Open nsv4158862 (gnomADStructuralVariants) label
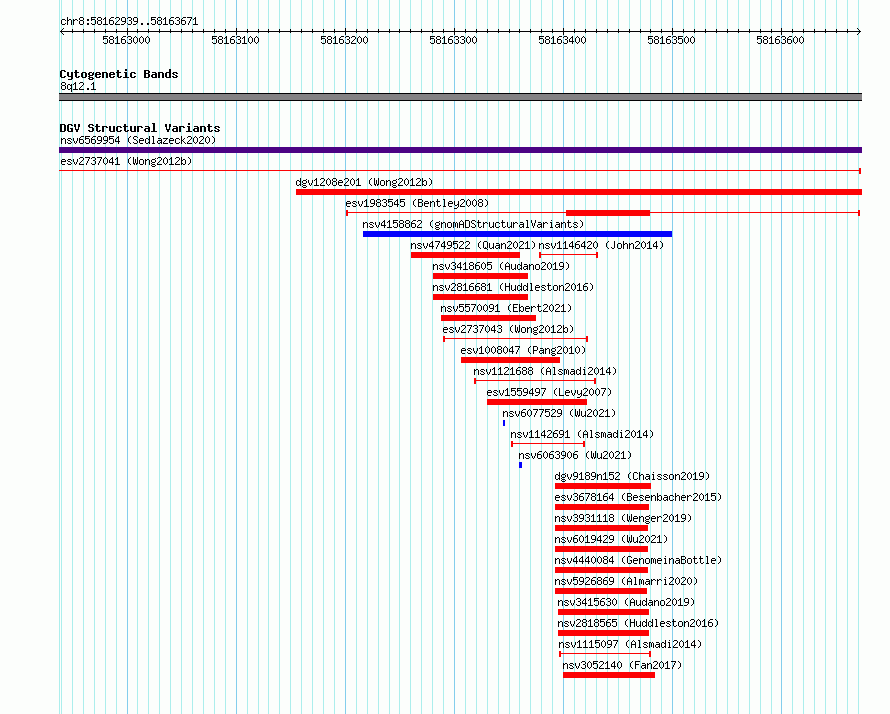Image resolution: width=890 pixels, height=714 pixels. [473, 224]
